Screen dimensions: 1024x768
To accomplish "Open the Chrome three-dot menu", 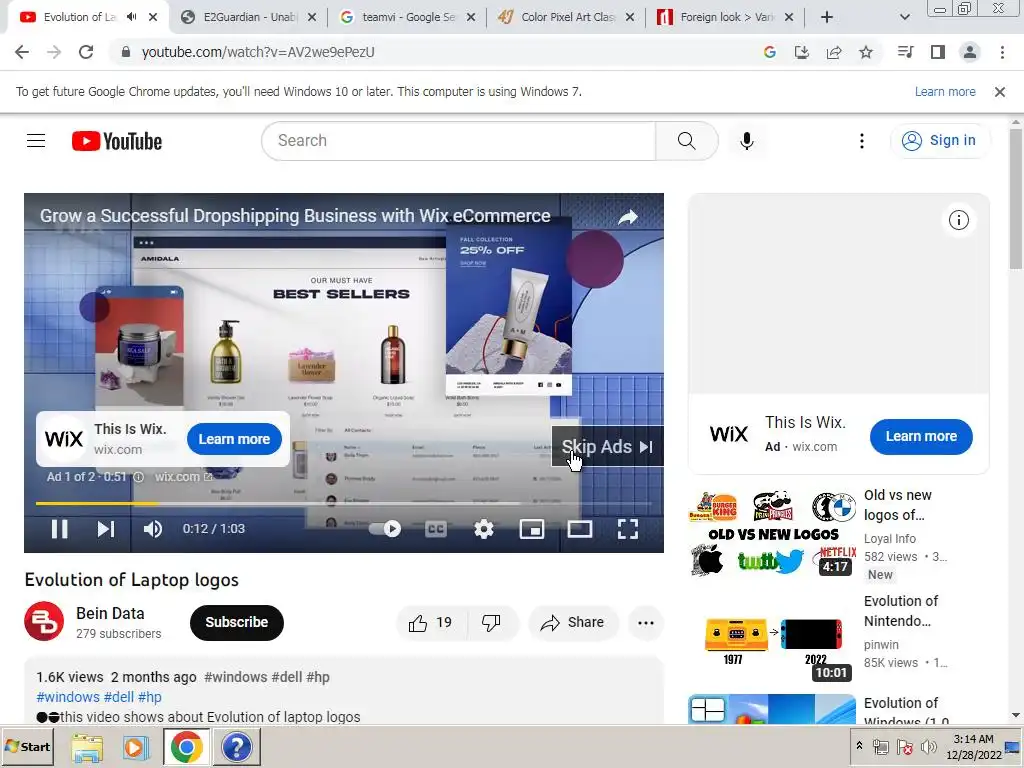I will point(1002,52).
